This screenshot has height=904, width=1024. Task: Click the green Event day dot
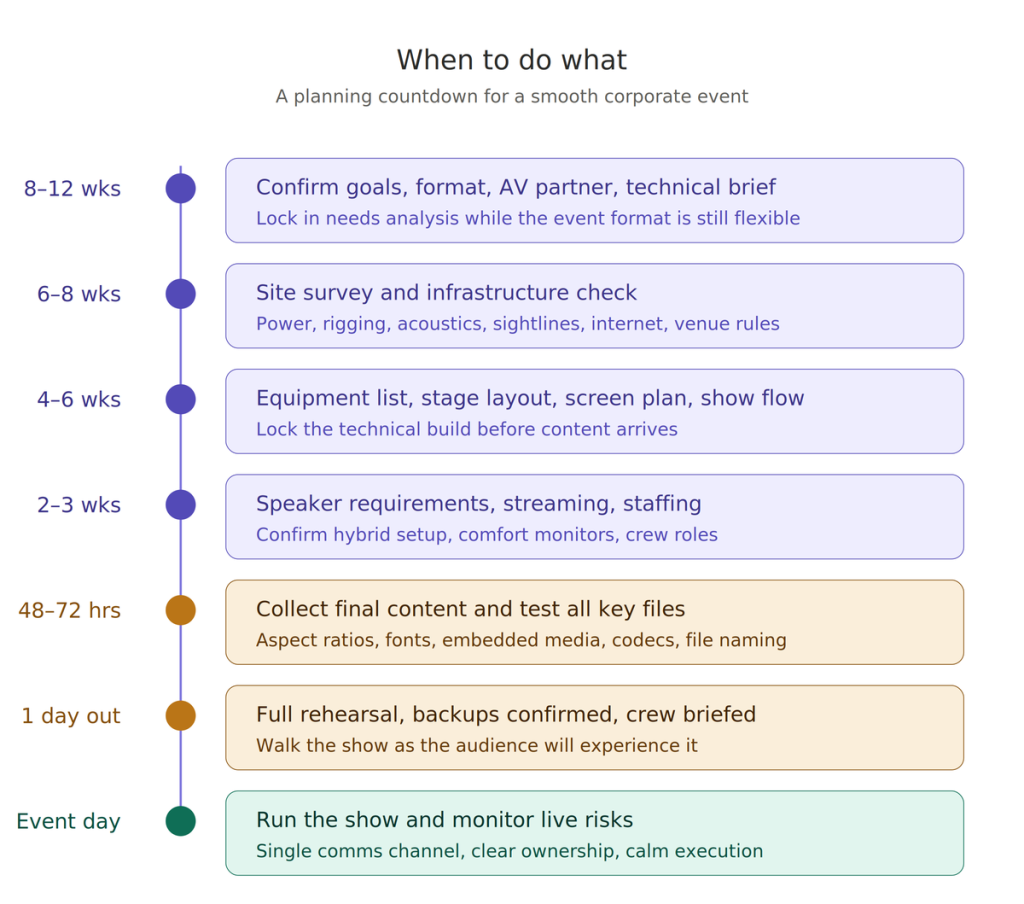coord(180,821)
